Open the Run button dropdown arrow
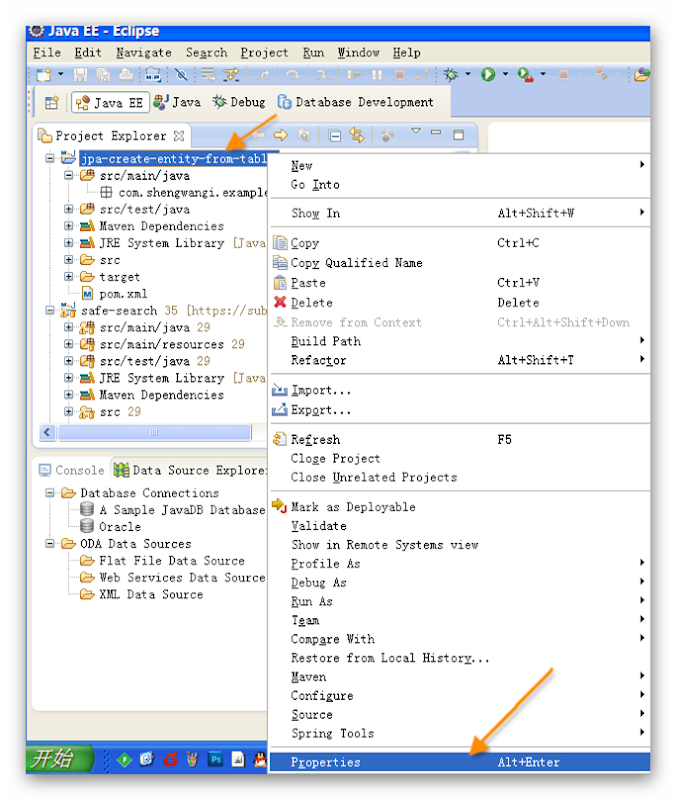This screenshot has height=800, width=676. click(x=505, y=74)
